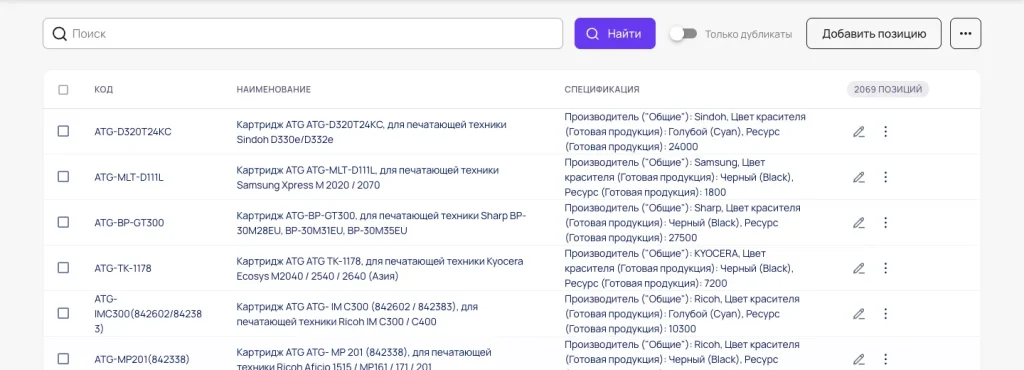Screen dimensions: 1024x370
Task: Select the checkbox for ATG-D320T24KC
Action: [63, 131]
